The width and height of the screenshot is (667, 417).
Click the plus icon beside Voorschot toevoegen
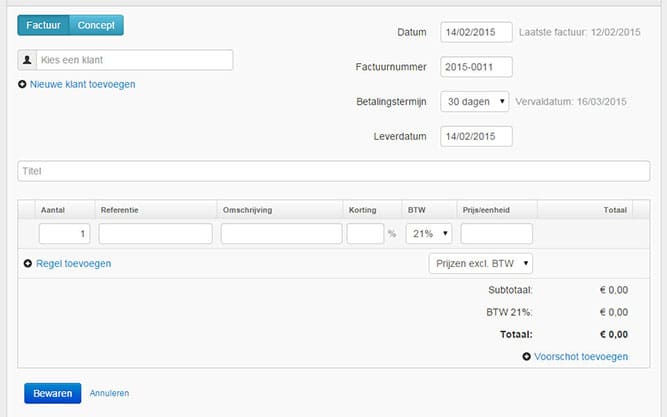[x=527, y=357]
